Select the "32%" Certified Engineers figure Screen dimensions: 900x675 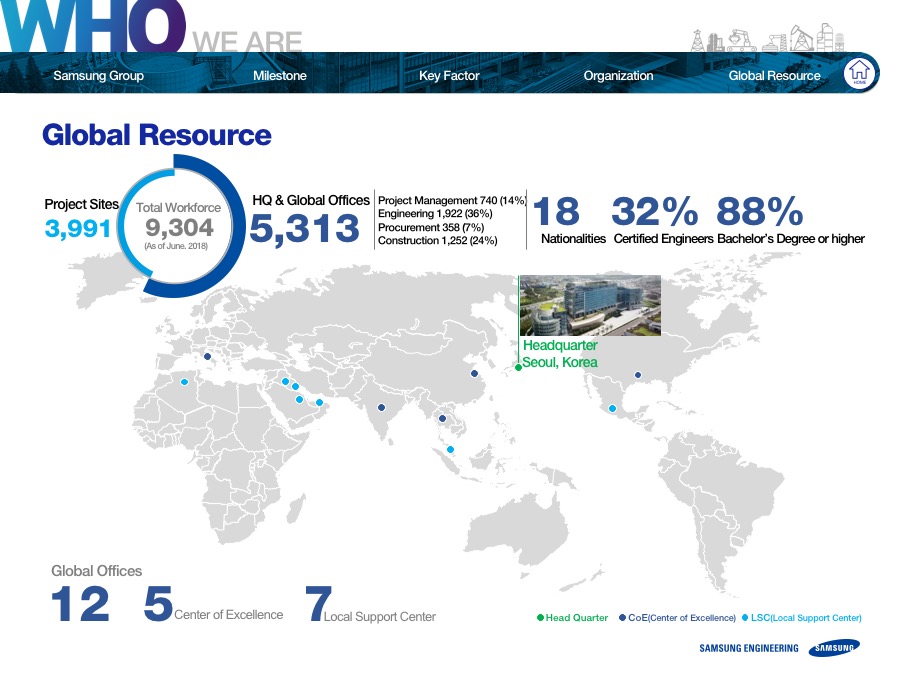click(x=655, y=211)
